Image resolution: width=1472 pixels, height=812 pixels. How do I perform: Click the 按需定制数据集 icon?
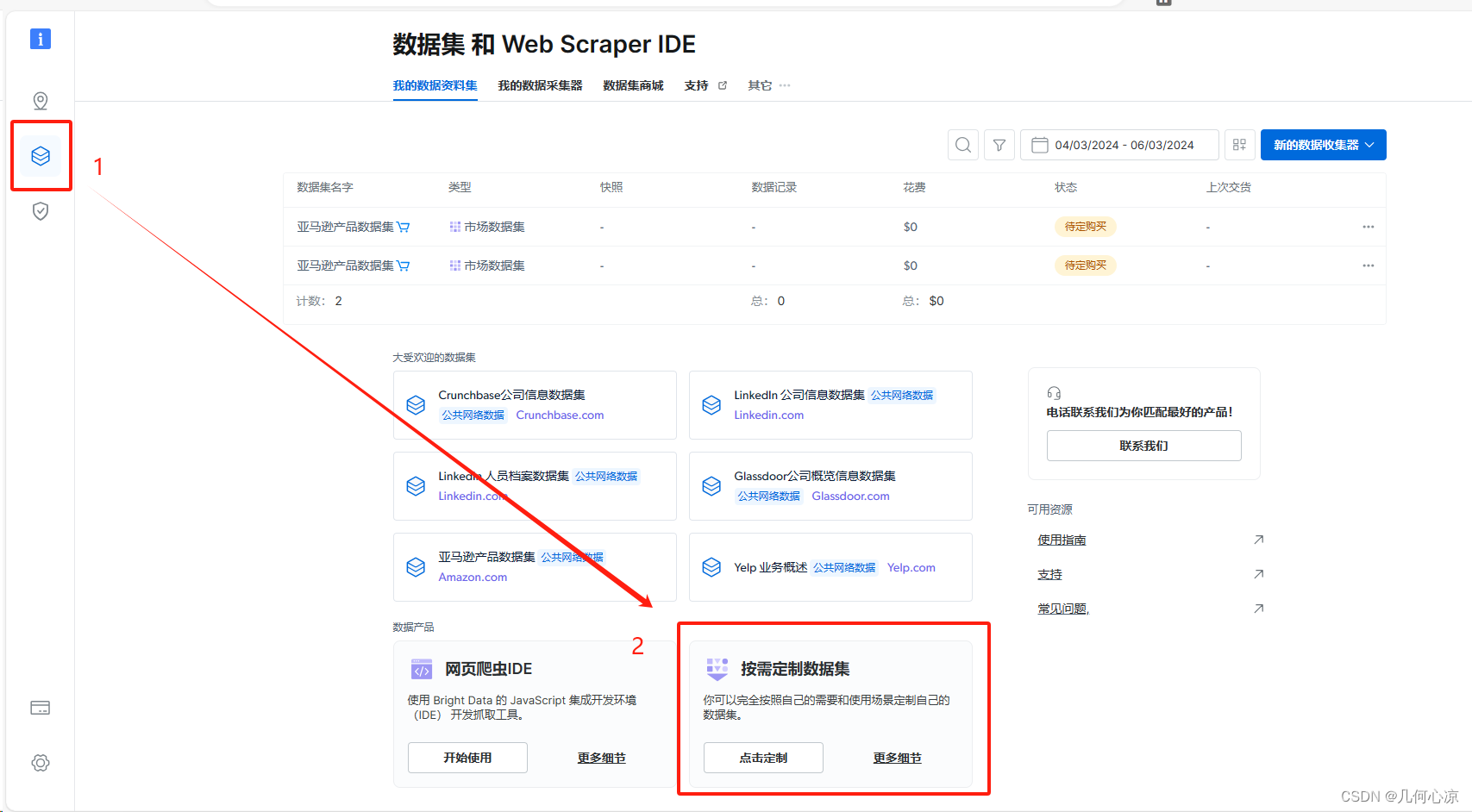pyautogui.click(x=717, y=669)
